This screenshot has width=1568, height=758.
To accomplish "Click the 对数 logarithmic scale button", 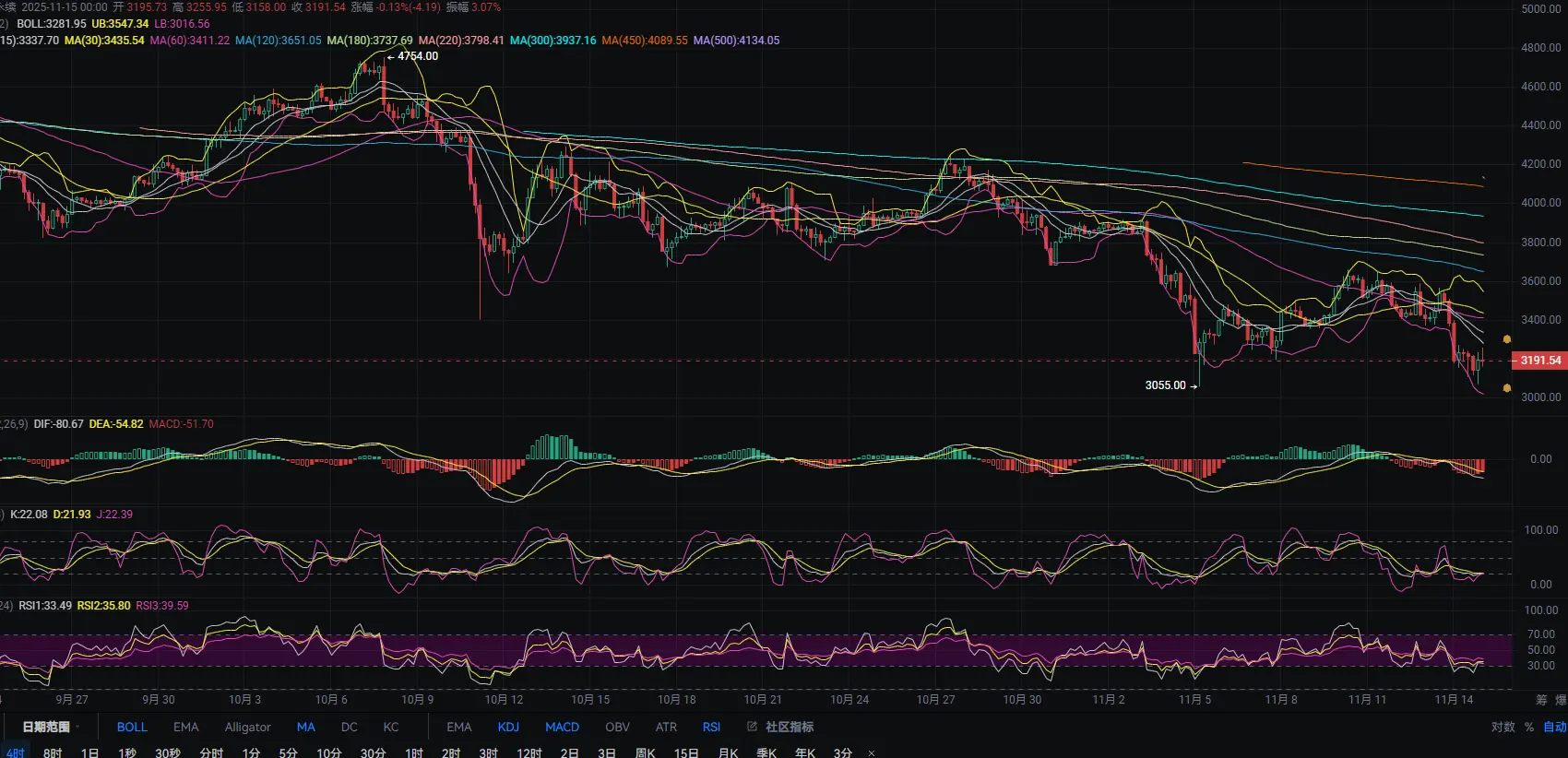I will tap(1503, 727).
